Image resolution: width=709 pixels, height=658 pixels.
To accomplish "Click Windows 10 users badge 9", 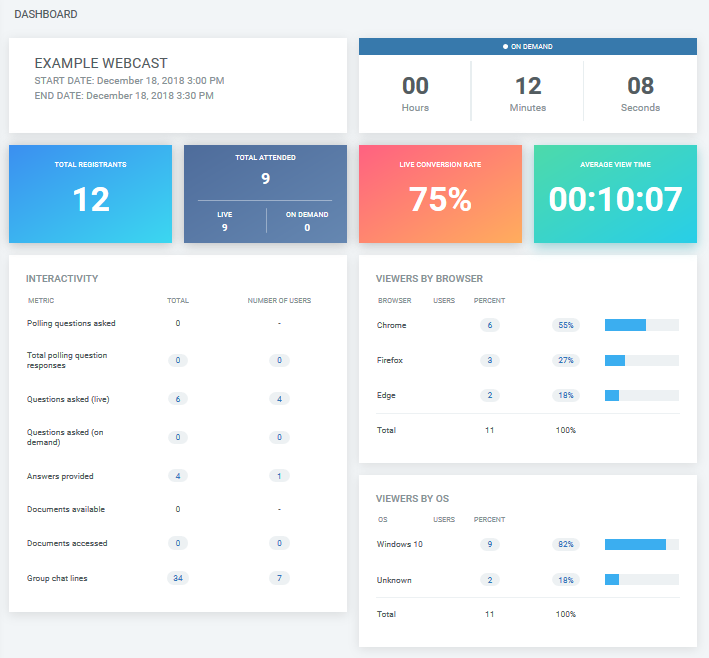I will click(490, 544).
